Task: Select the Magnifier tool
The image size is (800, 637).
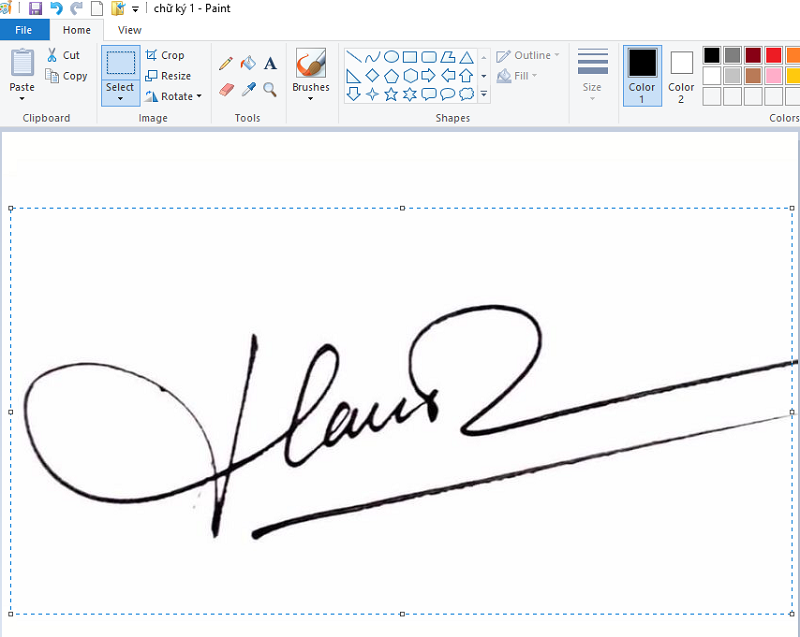Action: pyautogui.click(x=270, y=90)
